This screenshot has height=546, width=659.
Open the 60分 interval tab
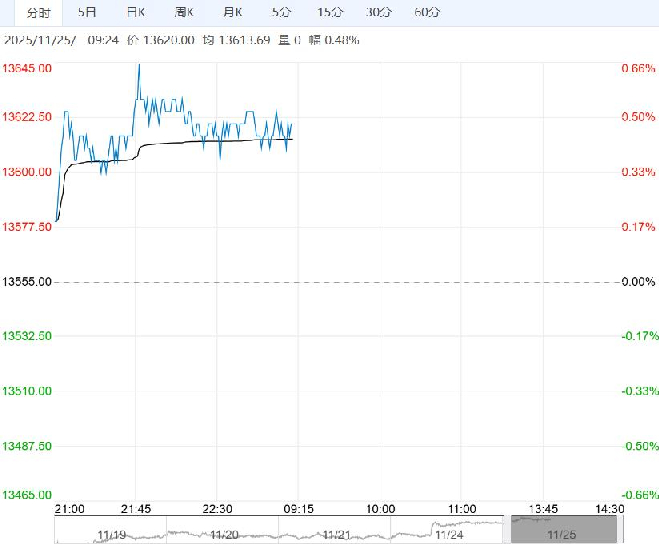426,13
